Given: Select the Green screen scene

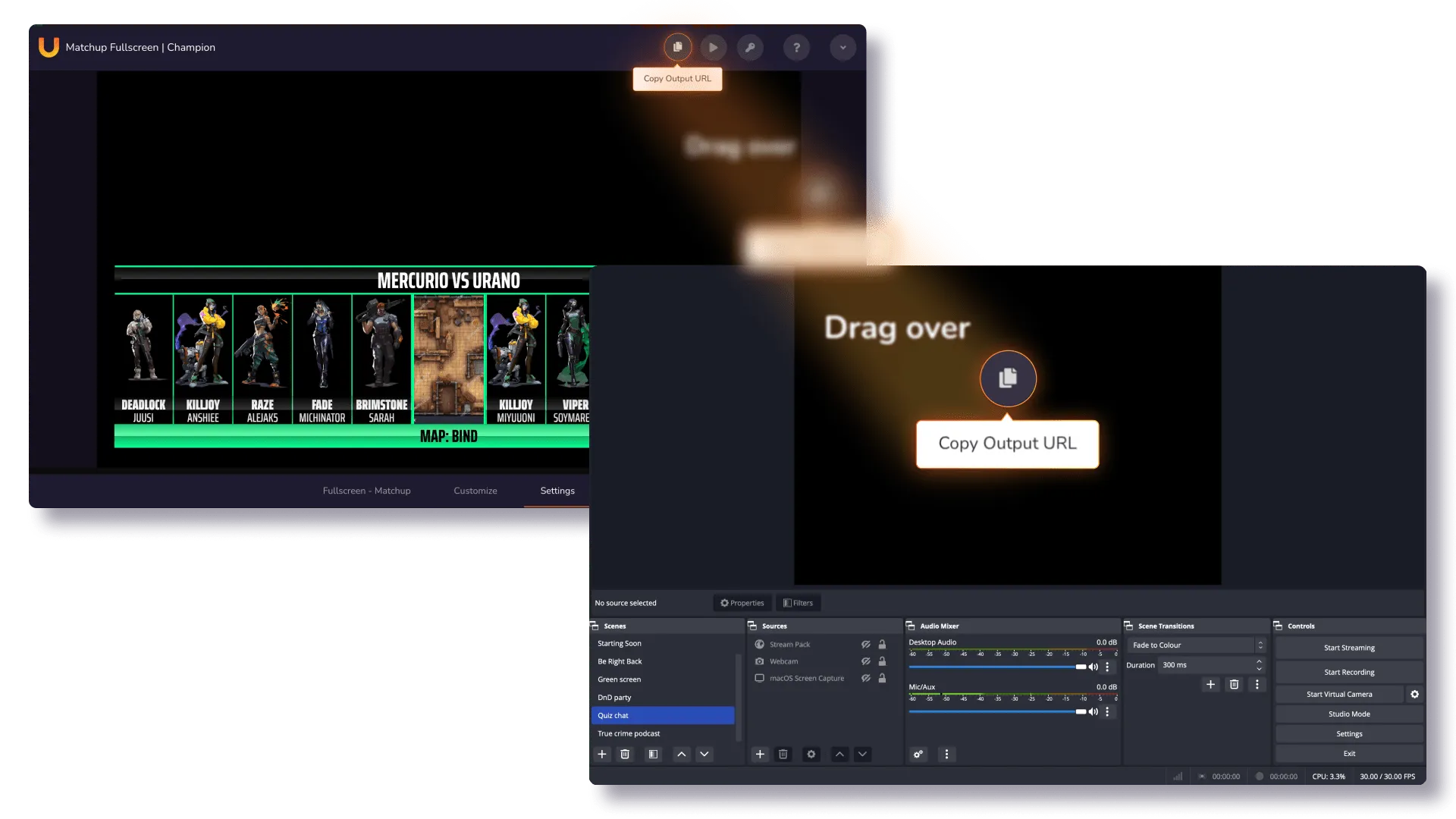Looking at the screenshot, I should [663, 679].
